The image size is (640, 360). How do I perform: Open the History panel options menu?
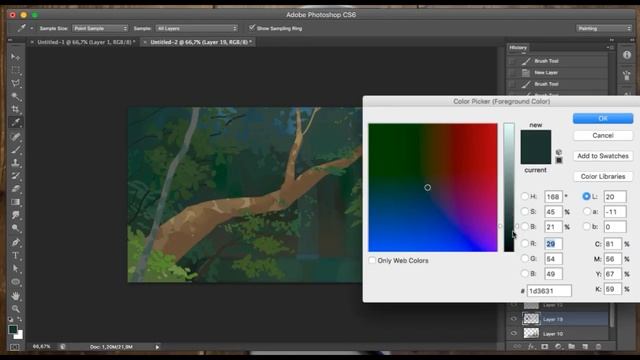pos(611,48)
